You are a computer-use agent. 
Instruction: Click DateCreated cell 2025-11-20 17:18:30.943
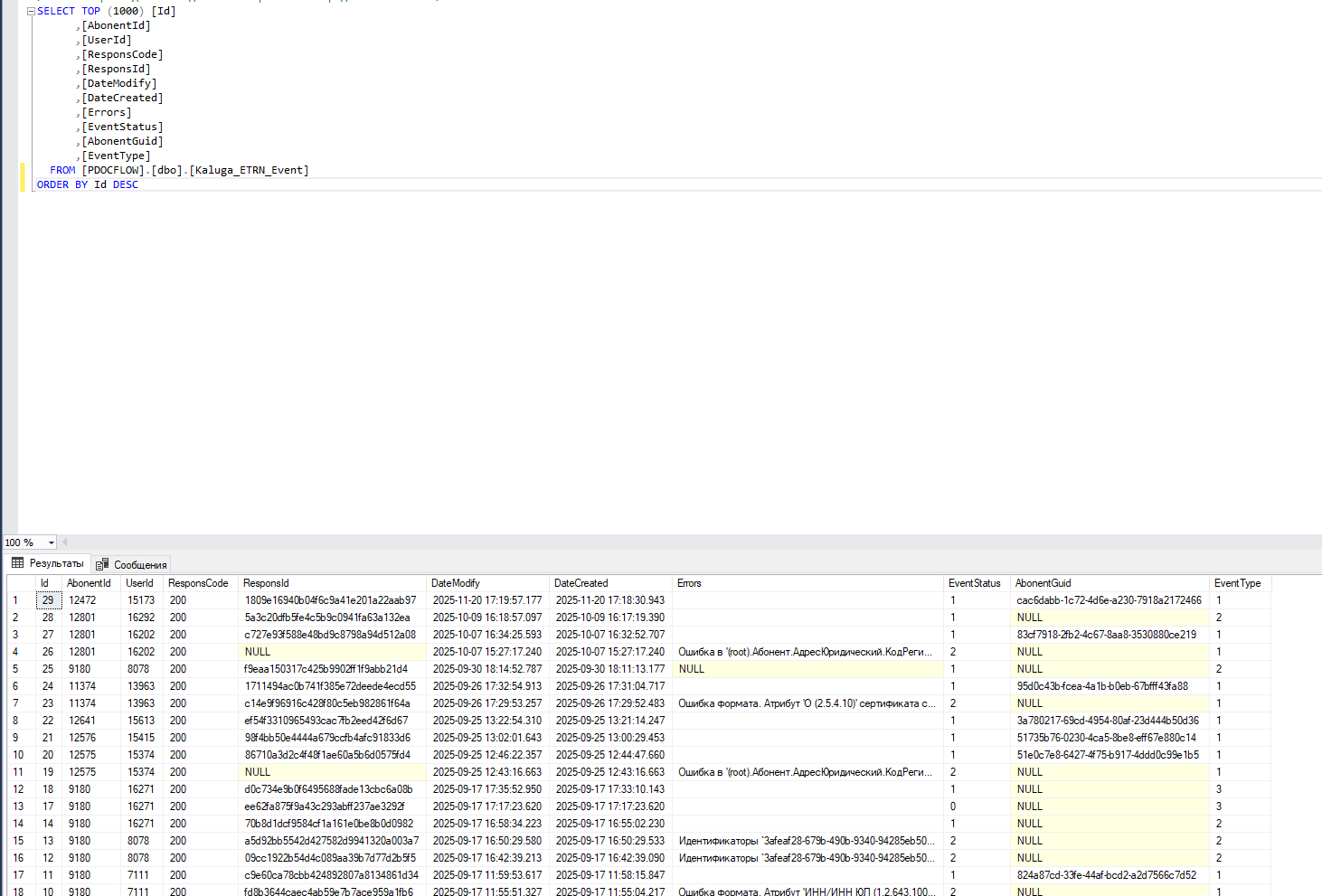(x=610, y=600)
